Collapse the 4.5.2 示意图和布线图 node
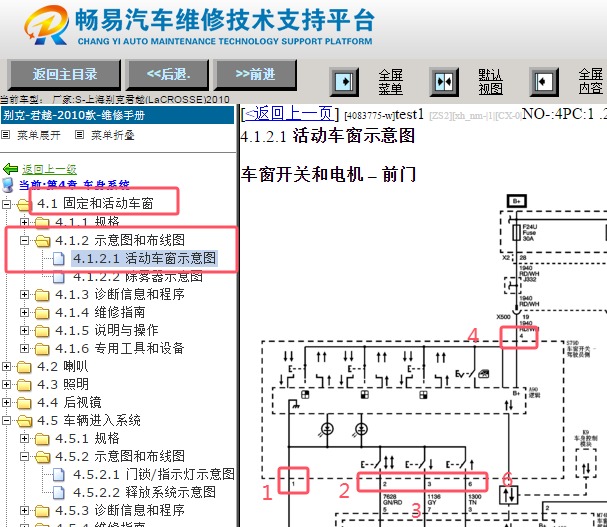 tap(24, 456)
